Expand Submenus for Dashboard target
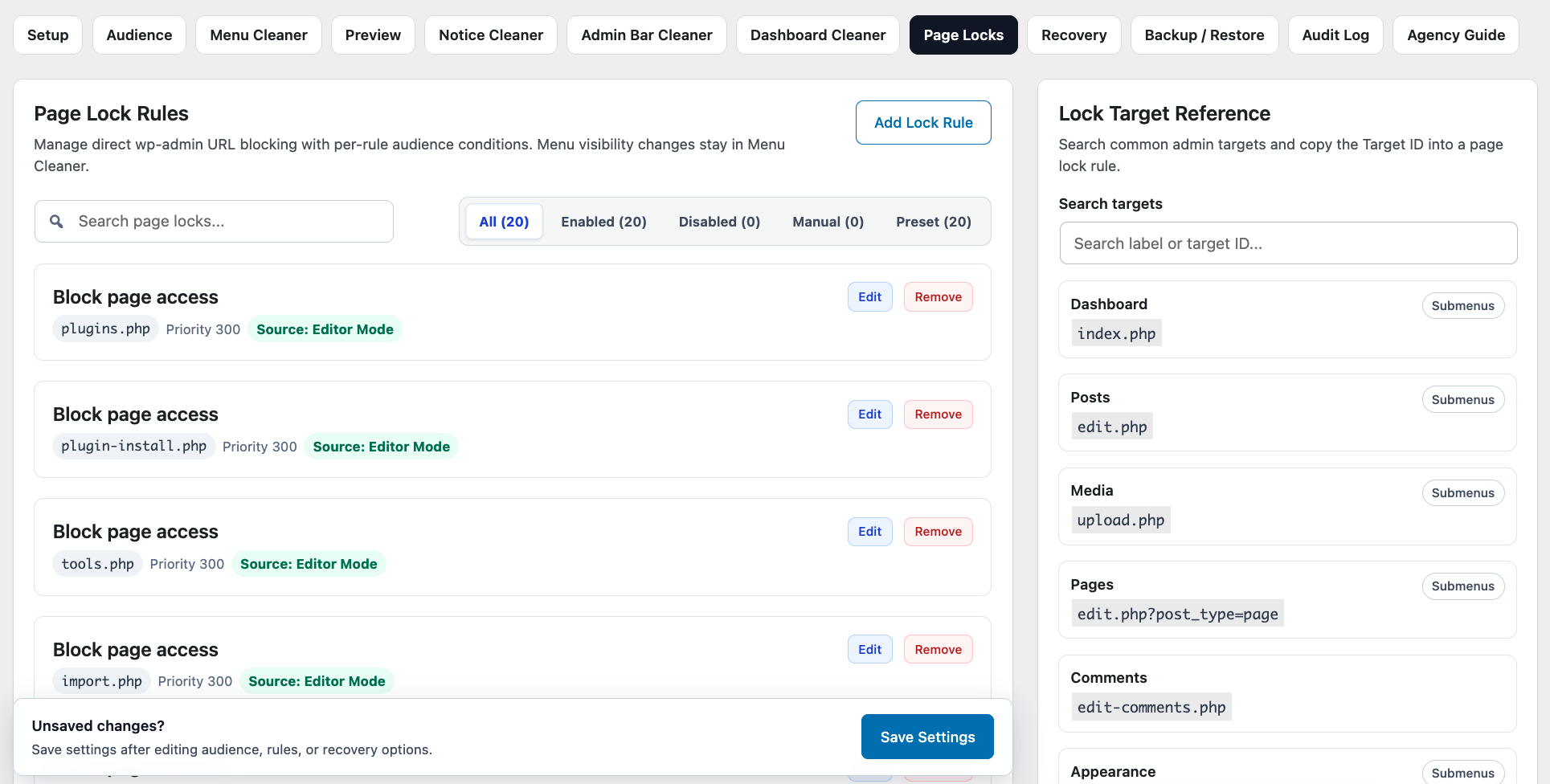1550x784 pixels. [1463, 306]
